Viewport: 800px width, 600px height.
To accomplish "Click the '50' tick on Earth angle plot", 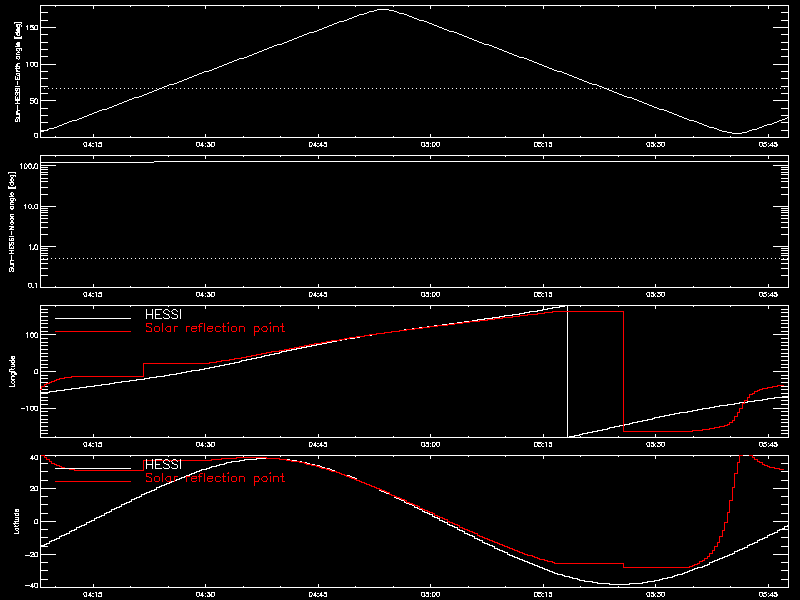I will coord(33,101).
